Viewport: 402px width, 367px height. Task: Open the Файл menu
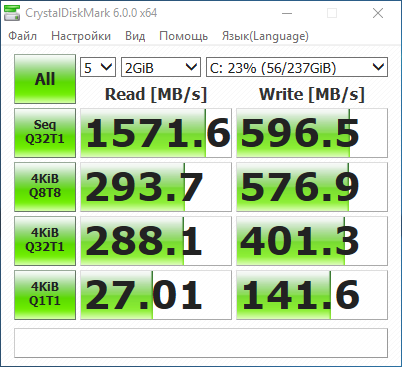(x=23, y=36)
